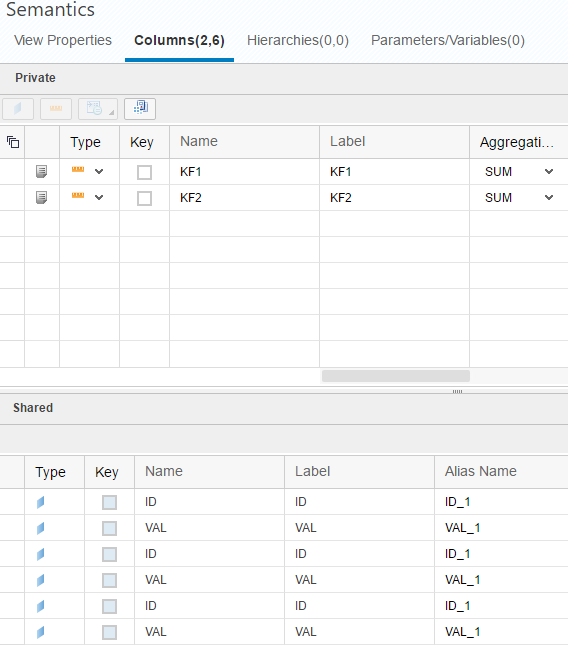
Task: Click the Semantics panel title
Action: point(50,9)
